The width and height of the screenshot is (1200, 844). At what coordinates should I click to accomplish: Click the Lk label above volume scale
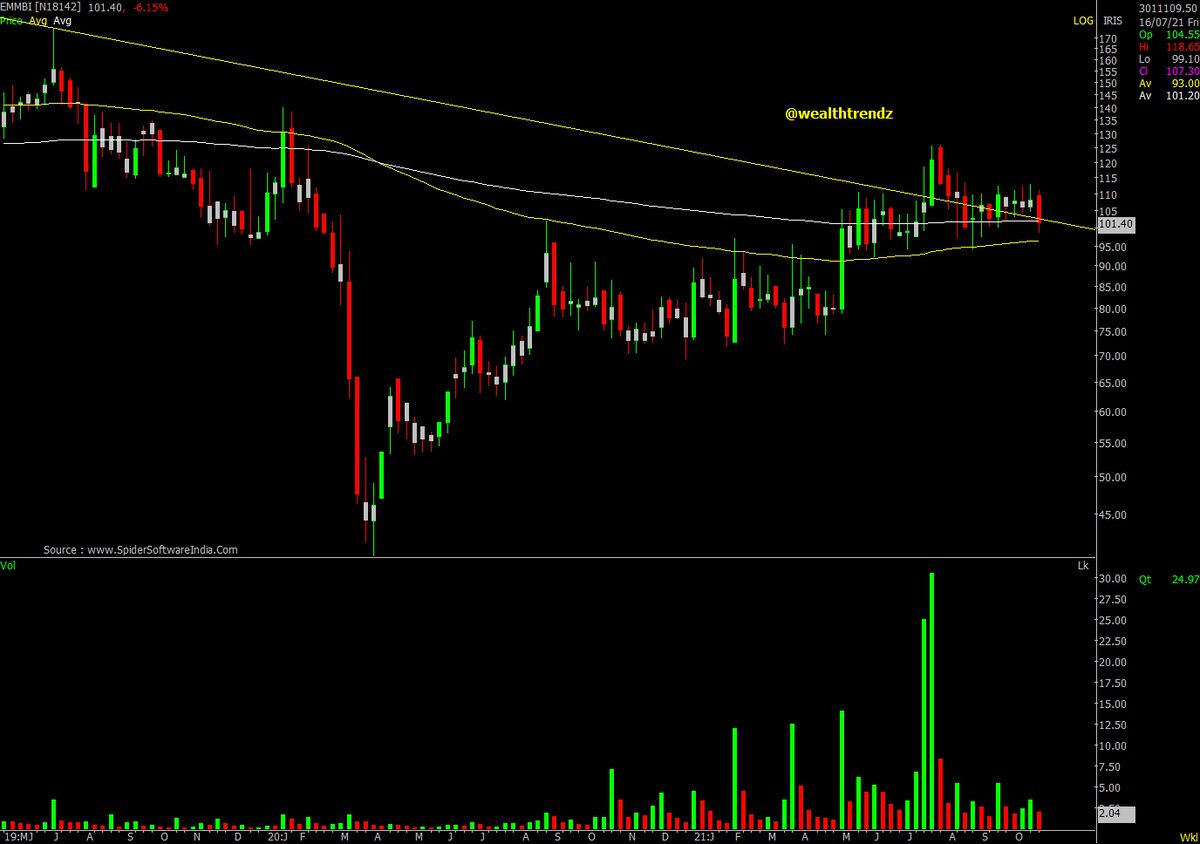pyautogui.click(x=1083, y=565)
